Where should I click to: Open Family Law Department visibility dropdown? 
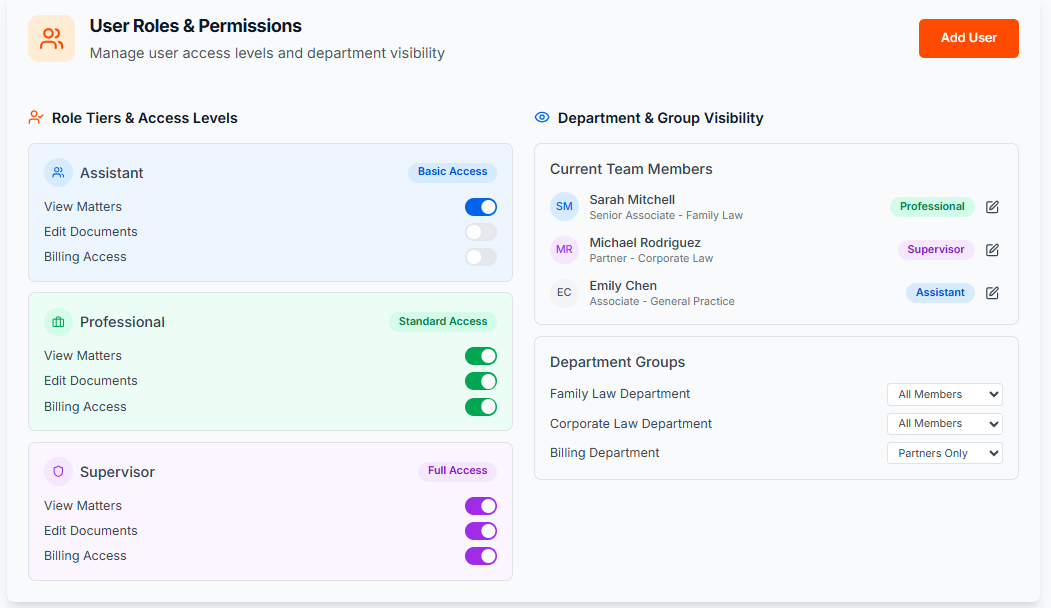tap(944, 395)
